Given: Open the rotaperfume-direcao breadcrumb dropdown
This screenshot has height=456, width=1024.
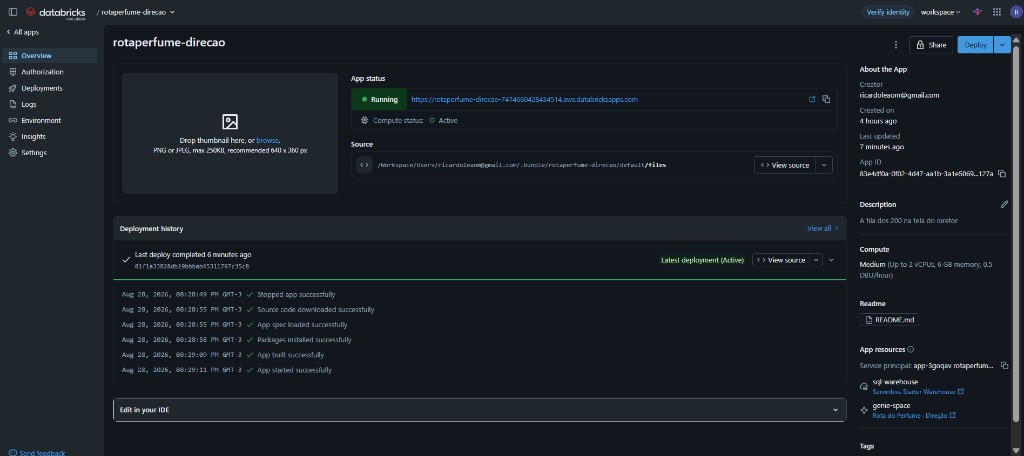Looking at the screenshot, I should (138, 12).
